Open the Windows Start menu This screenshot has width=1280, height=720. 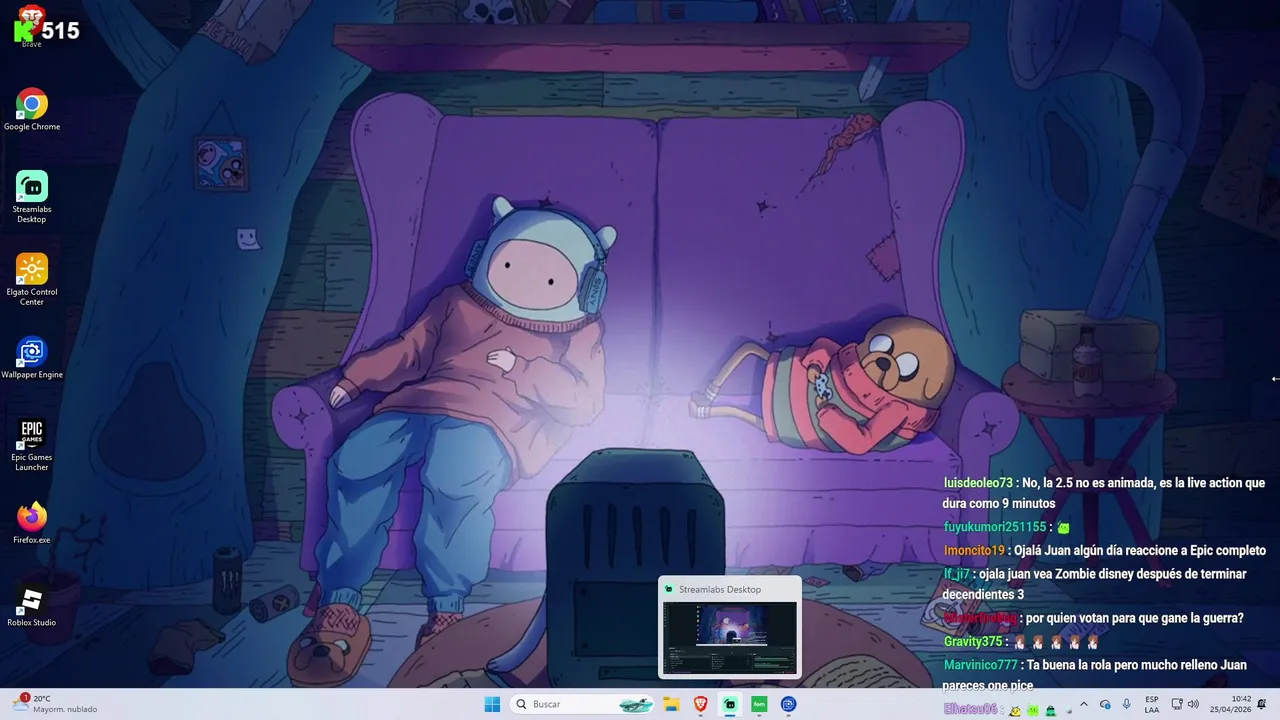point(492,704)
